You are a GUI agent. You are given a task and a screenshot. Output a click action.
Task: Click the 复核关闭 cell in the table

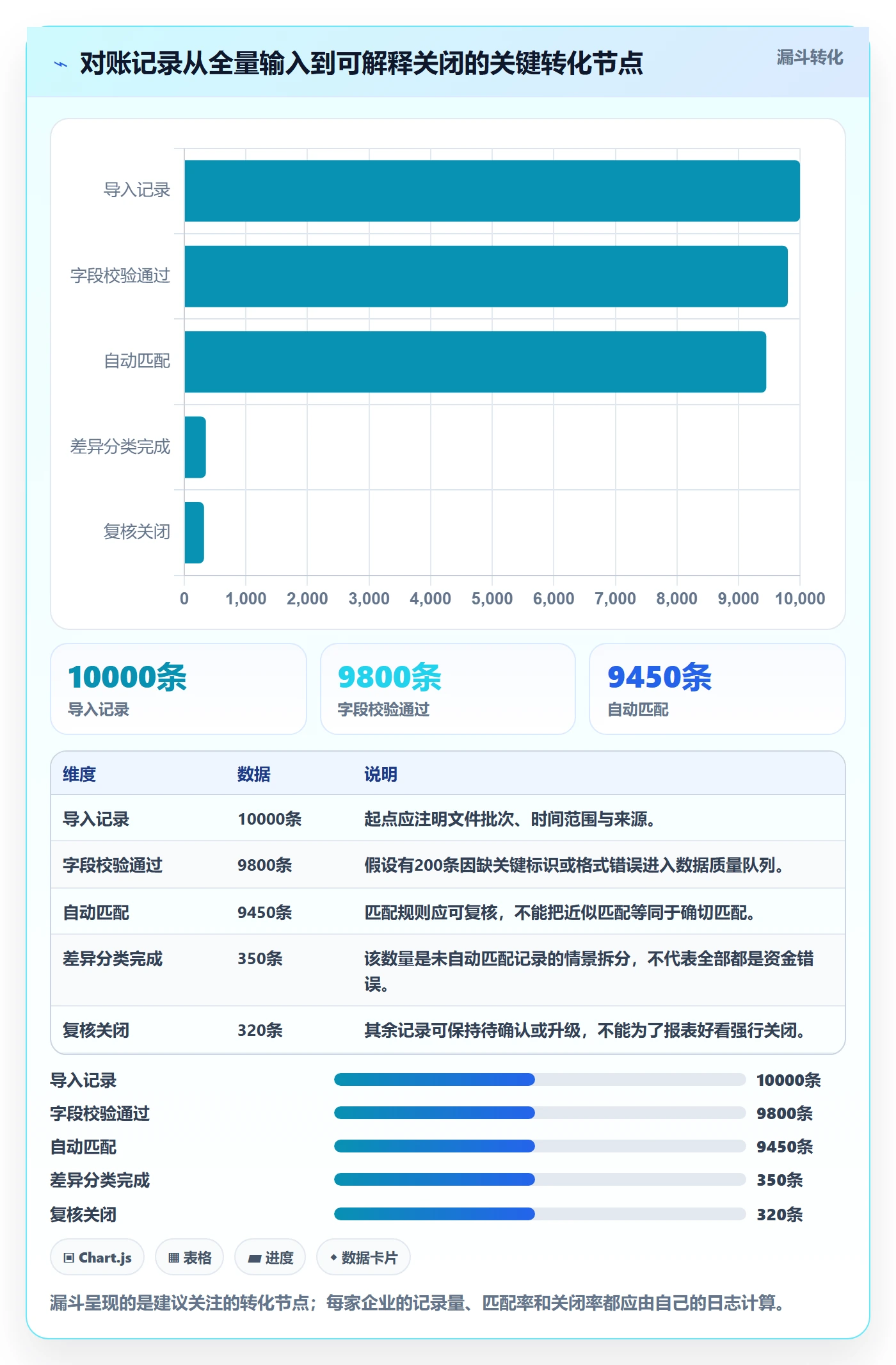96,1030
